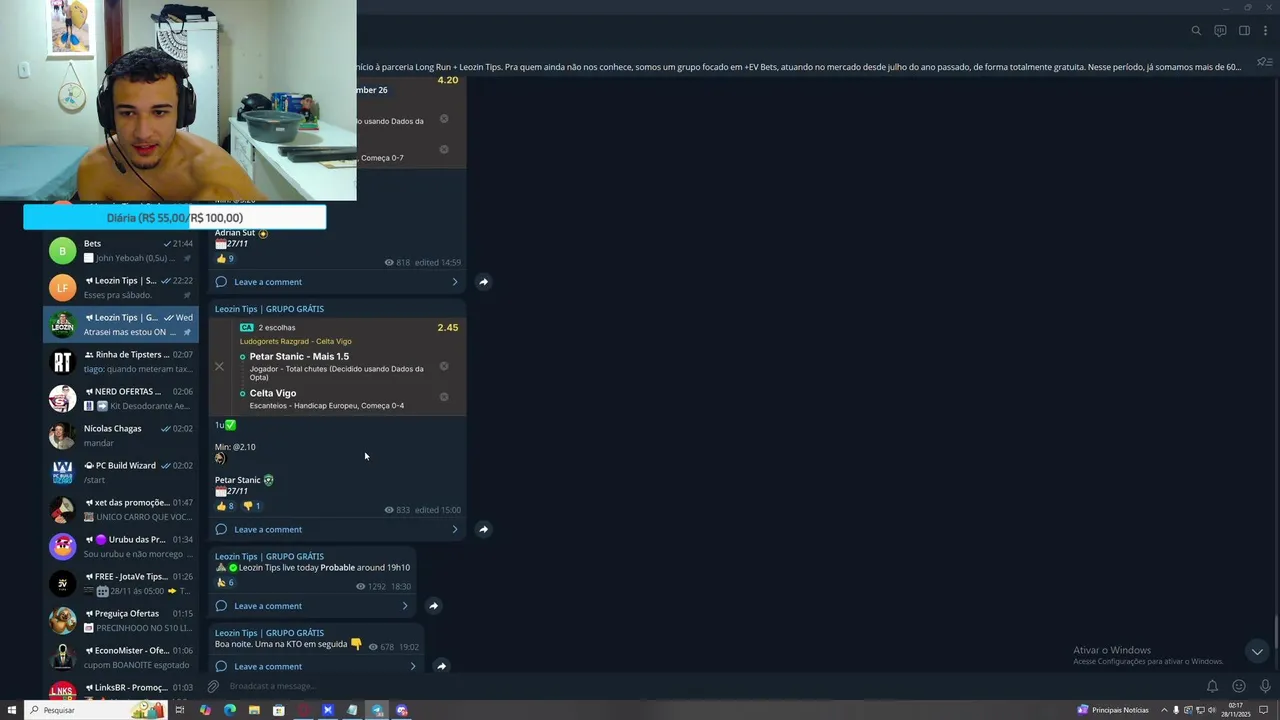Remove the Celta Vigo selection
Viewport: 1280px width, 720px height.
[x=444, y=397]
